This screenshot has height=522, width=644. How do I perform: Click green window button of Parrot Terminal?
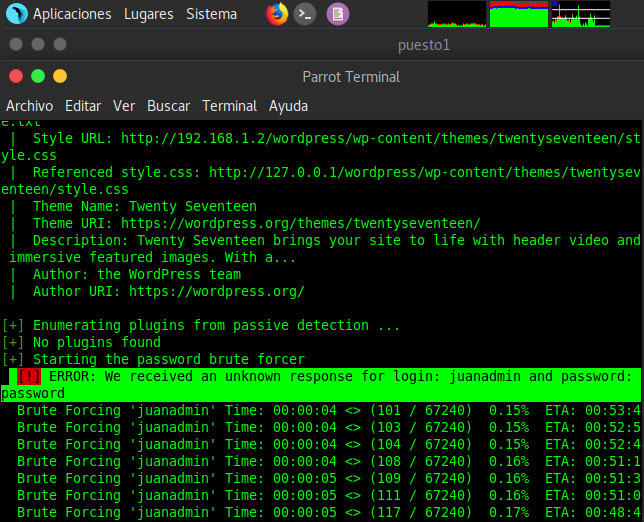[x=38, y=76]
